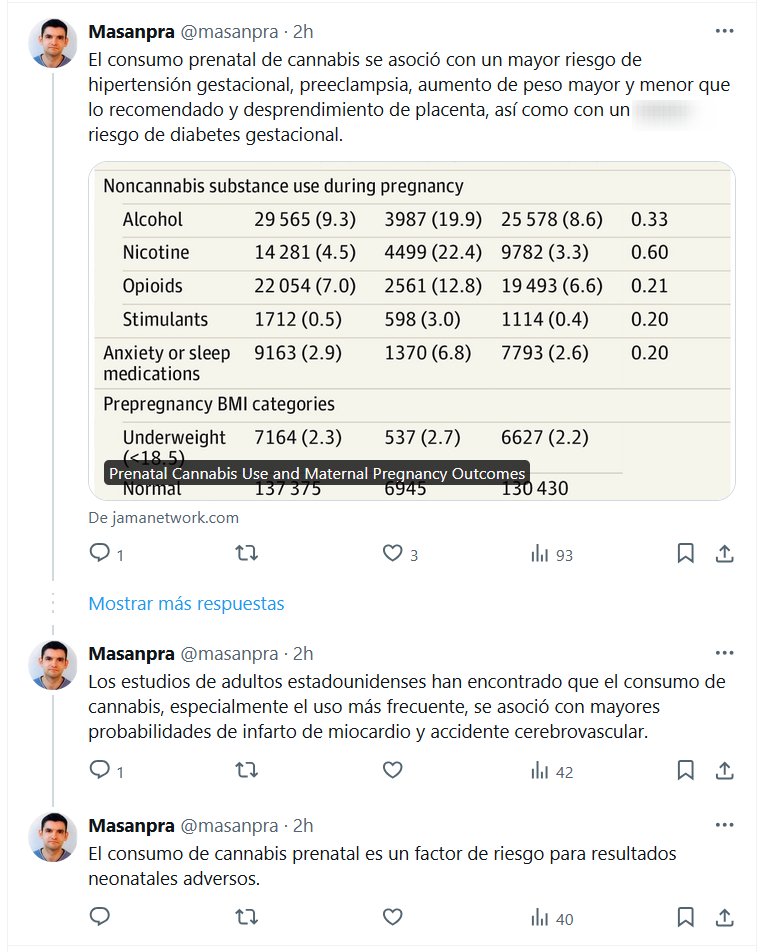This screenshot has height=952, width=760.
Task: View analytics showing 93 views
Action: [x=550, y=554]
